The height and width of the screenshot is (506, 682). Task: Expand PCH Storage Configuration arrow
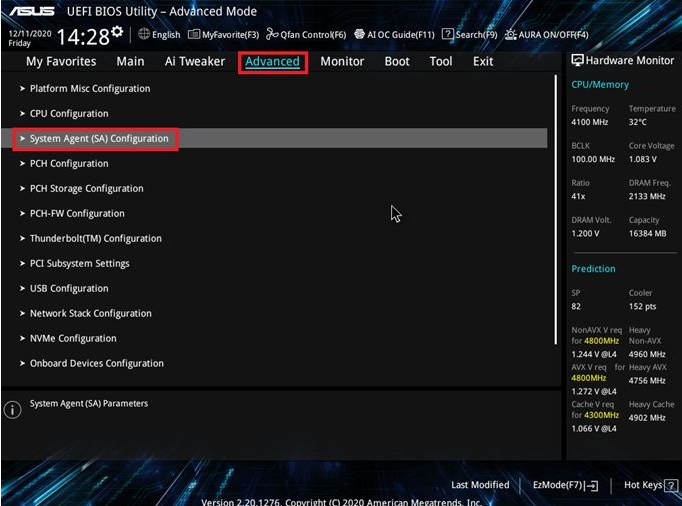[22, 188]
